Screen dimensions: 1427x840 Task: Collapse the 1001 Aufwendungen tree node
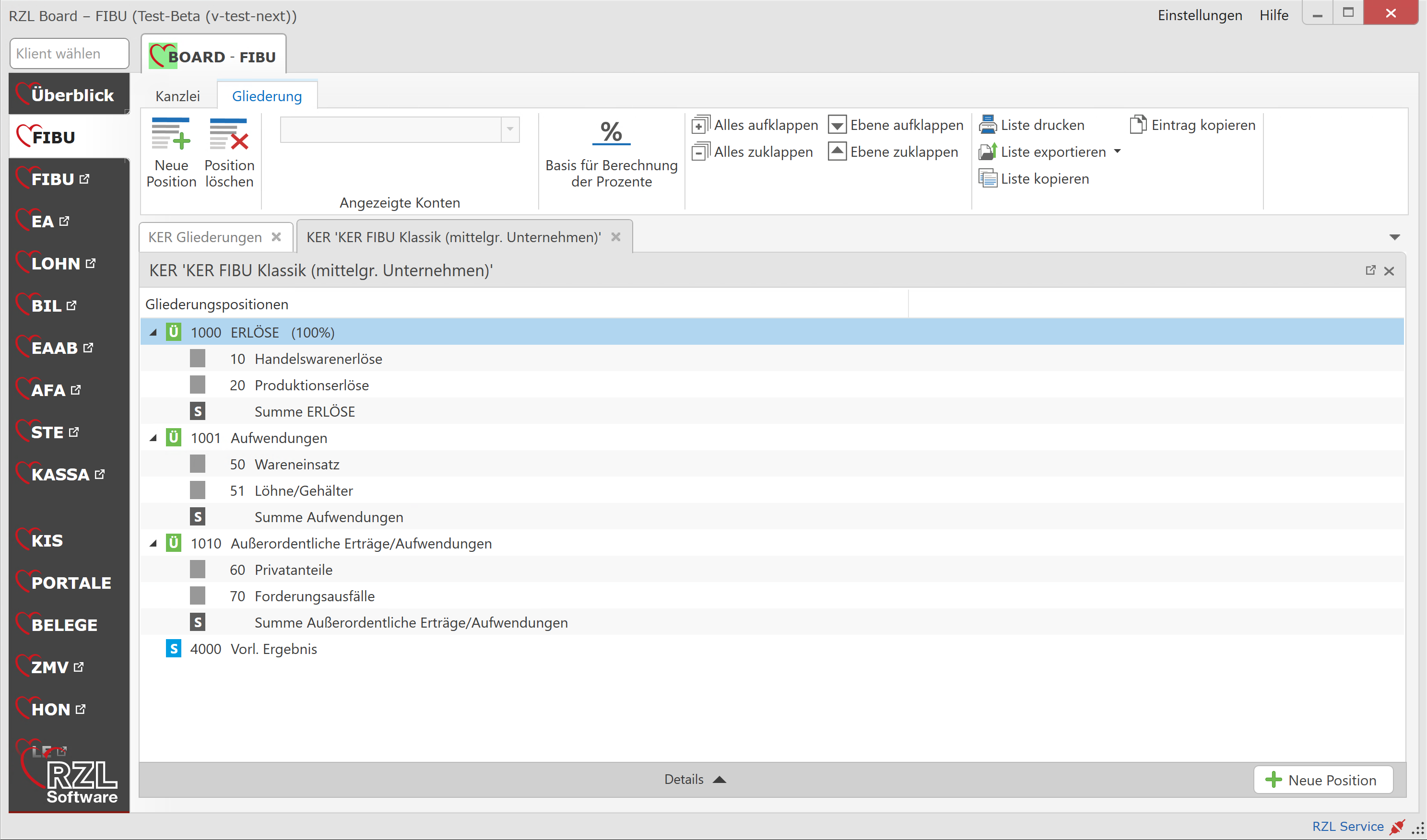[x=153, y=438]
